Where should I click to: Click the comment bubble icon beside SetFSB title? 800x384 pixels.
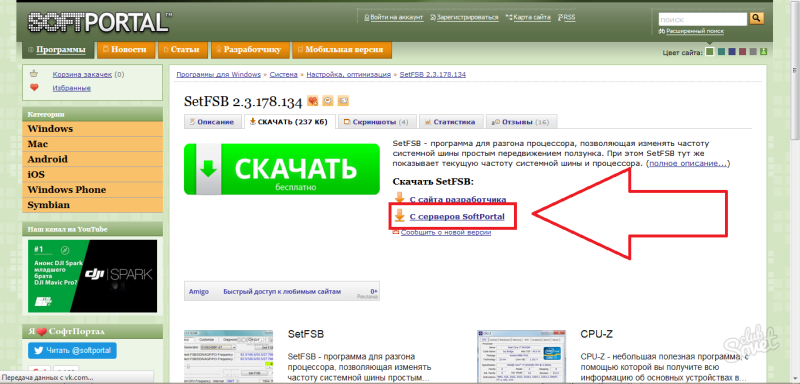point(328,100)
